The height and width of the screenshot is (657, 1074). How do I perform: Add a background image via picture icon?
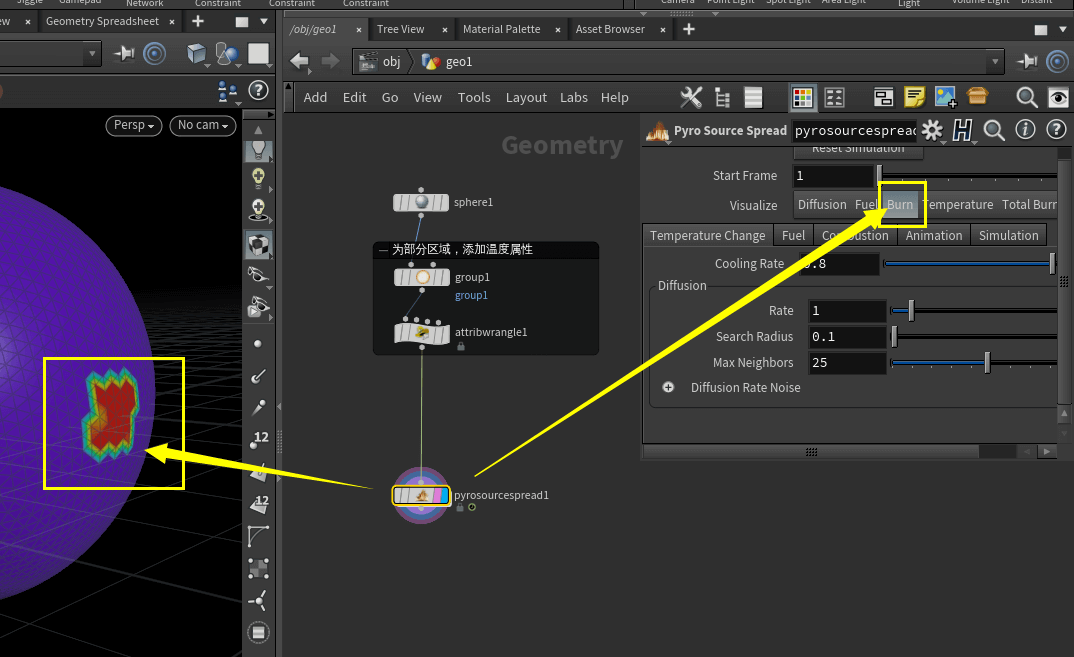tap(945, 97)
